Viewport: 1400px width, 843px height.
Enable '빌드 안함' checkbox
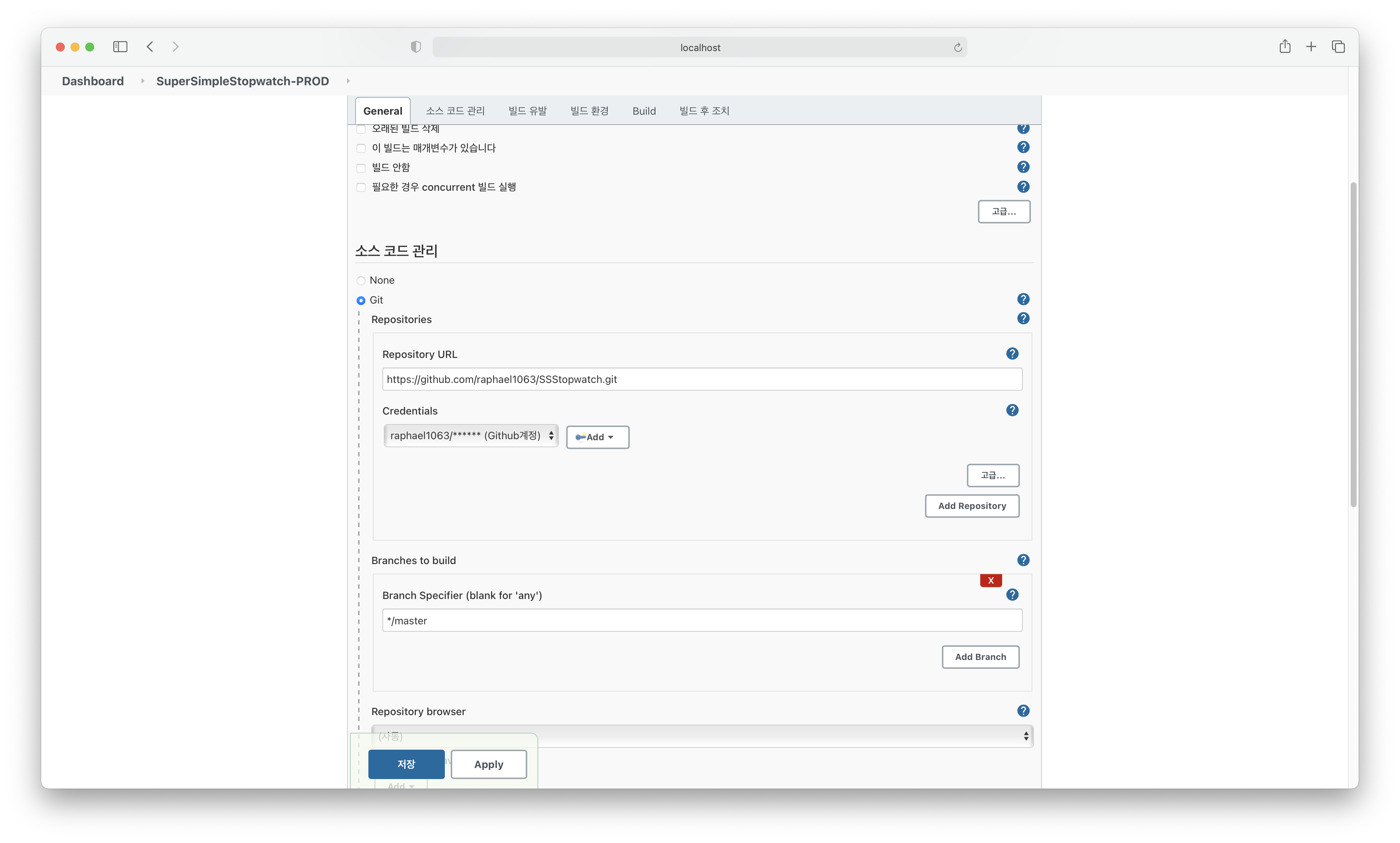361,168
